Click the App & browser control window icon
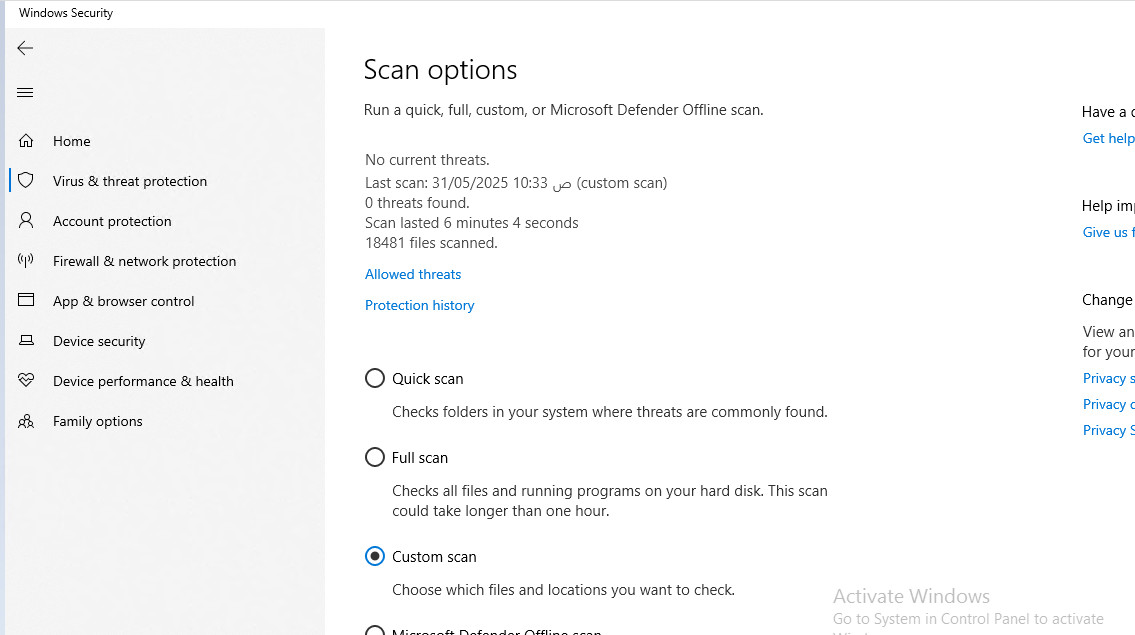Viewport: 1135px width, 635px height. (26, 300)
